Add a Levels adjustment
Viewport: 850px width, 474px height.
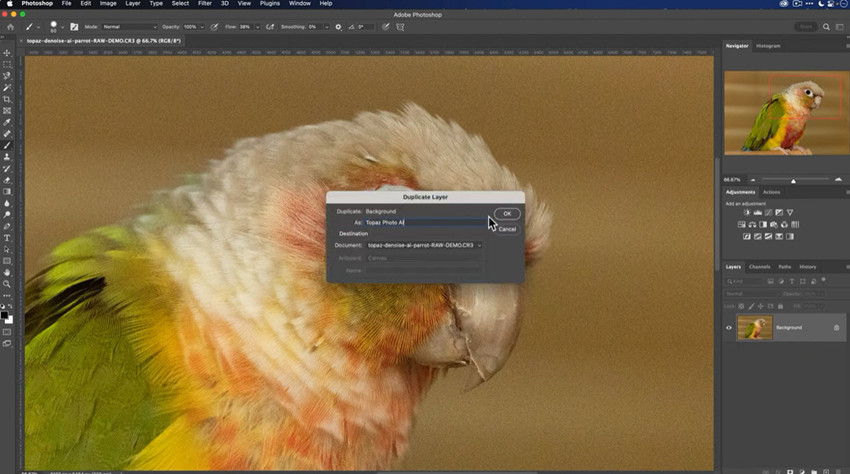(758, 213)
